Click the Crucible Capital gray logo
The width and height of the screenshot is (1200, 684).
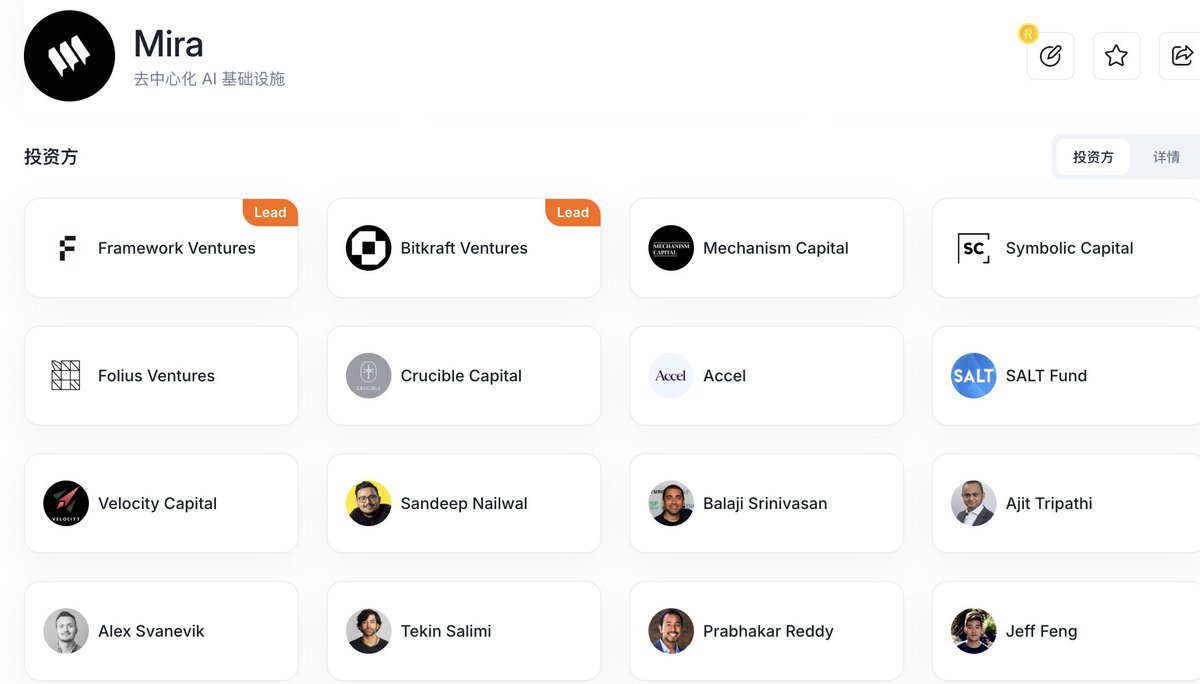[368, 376]
